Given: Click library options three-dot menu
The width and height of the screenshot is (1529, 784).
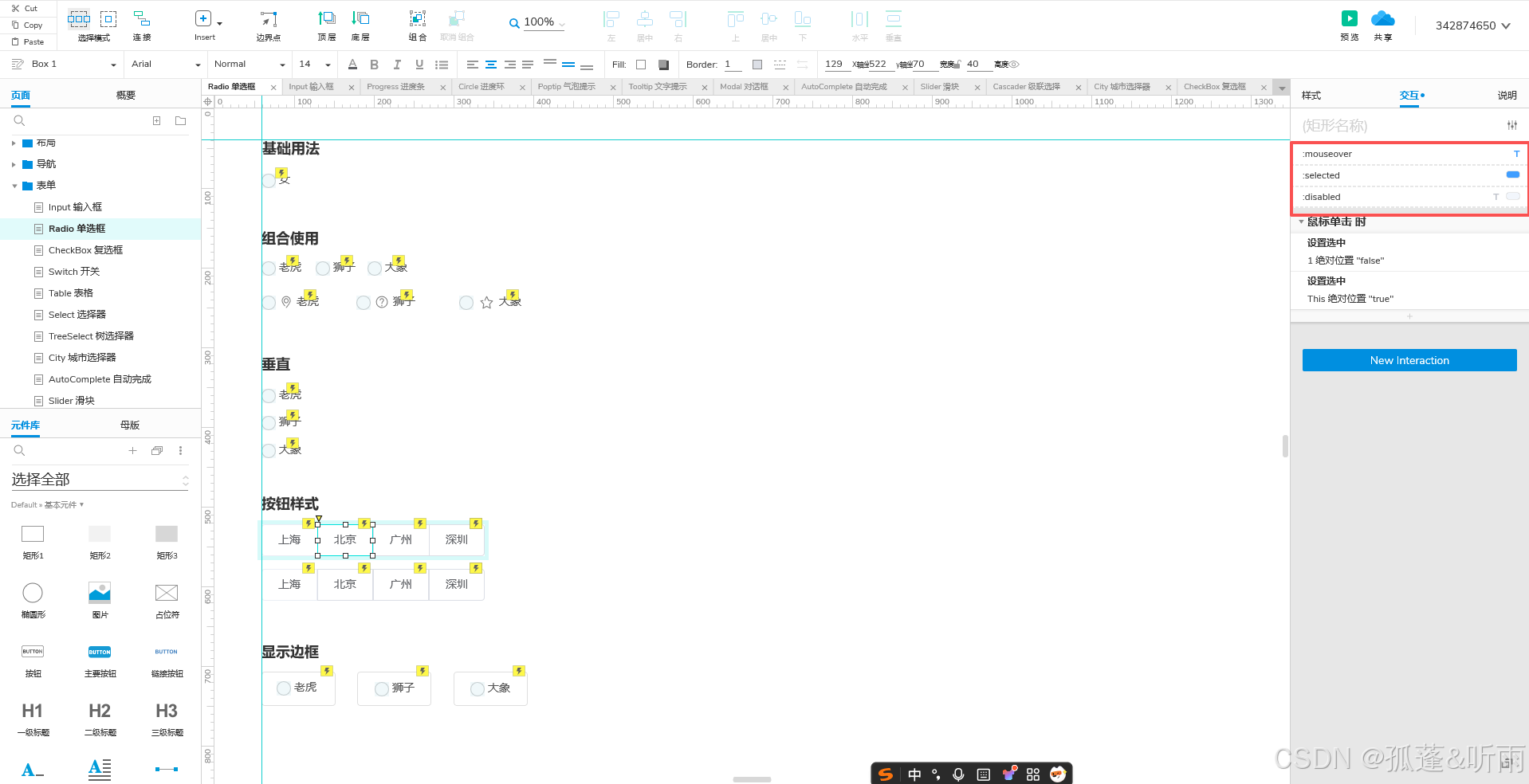Looking at the screenshot, I should (180, 450).
